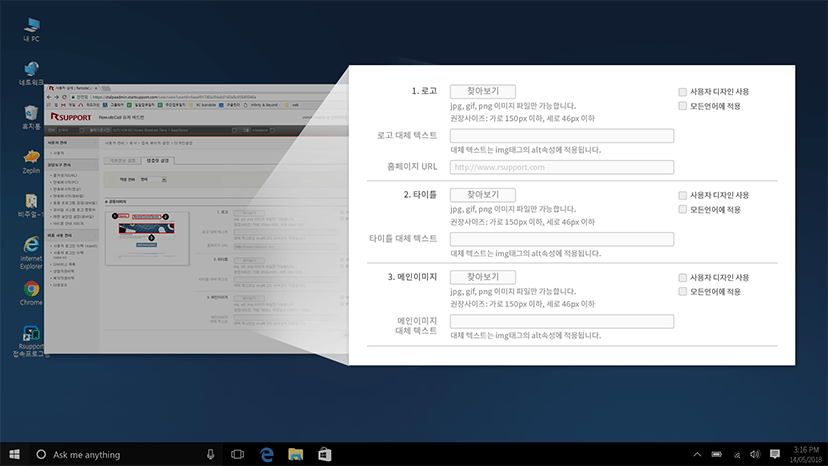Image resolution: width=828 pixels, height=466 pixels.
Task: Open Internet Explorer desktop shortcut
Action: pyautogui.click(x=31, y=253)
